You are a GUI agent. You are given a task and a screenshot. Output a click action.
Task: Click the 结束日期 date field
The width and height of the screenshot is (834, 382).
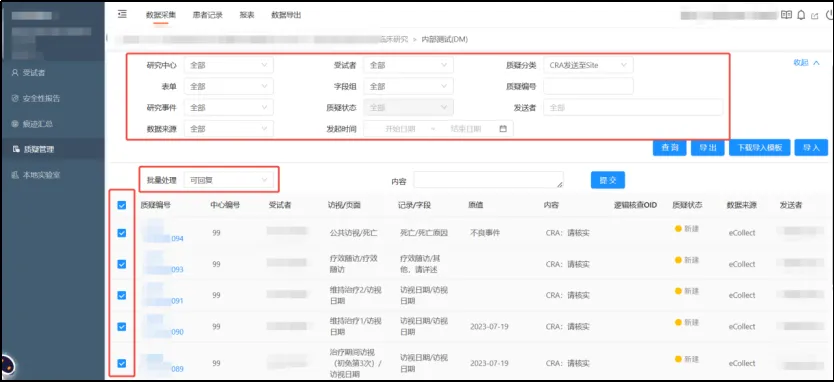466,129
